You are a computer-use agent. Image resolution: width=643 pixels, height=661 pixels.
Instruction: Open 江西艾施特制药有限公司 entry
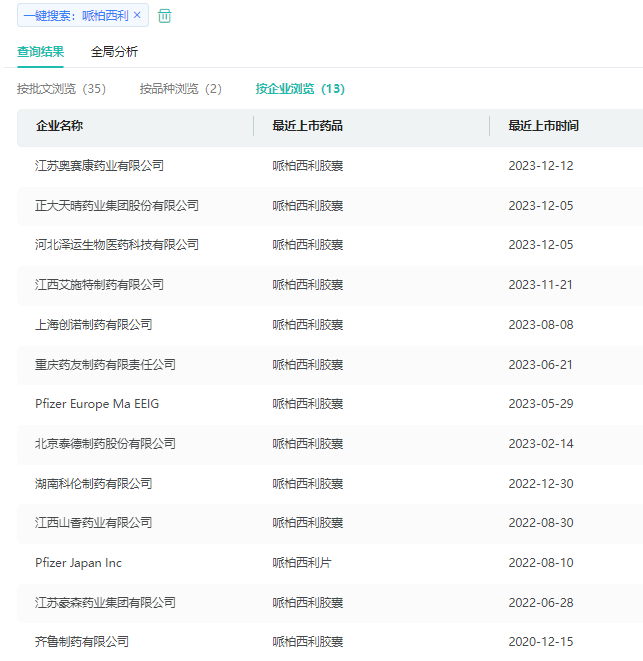click(100, 285)
